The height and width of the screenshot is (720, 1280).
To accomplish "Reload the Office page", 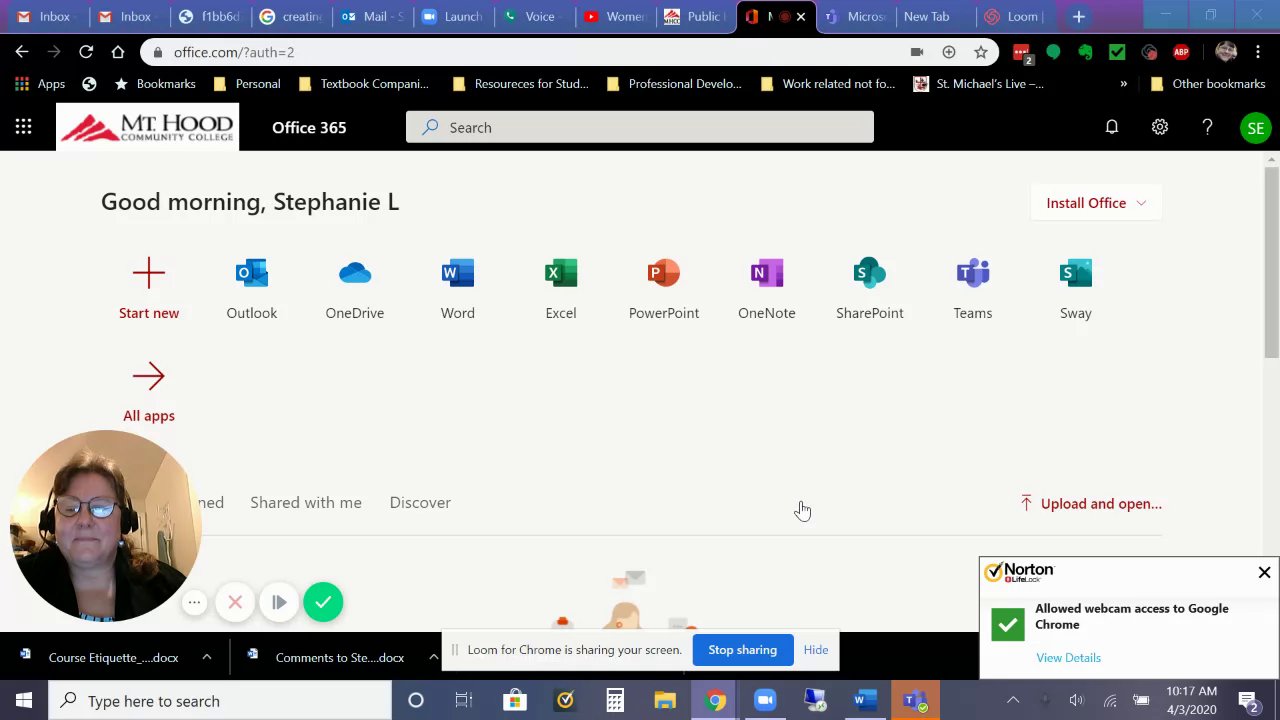I will tap(86, 52).
